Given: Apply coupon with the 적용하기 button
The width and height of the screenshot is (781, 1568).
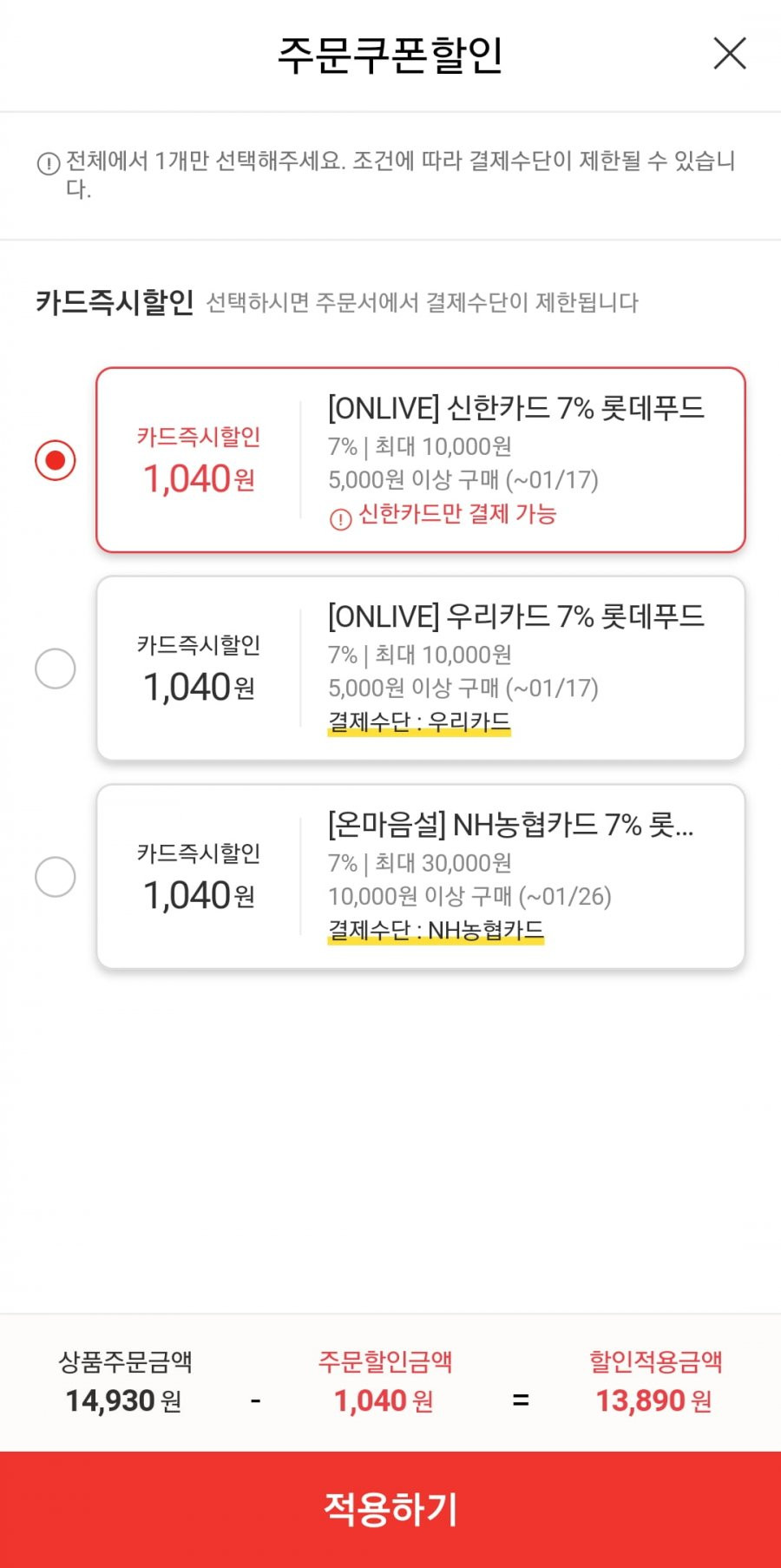Looking at the screenshot, I should point(390,1509).
